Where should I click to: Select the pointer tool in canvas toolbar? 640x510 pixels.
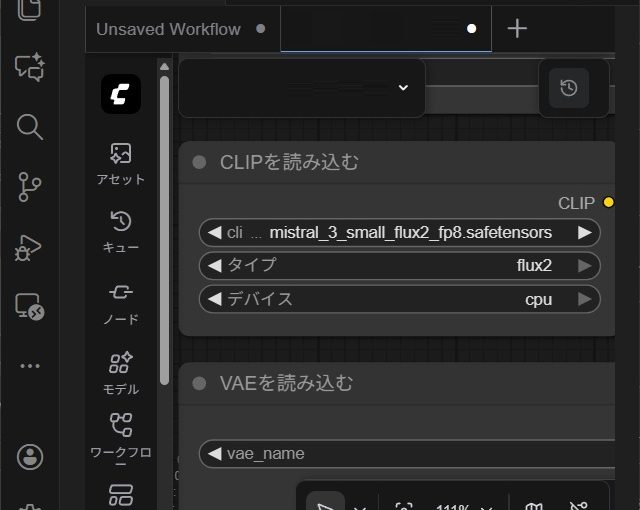pyautogui.click(x=325, y=503)
